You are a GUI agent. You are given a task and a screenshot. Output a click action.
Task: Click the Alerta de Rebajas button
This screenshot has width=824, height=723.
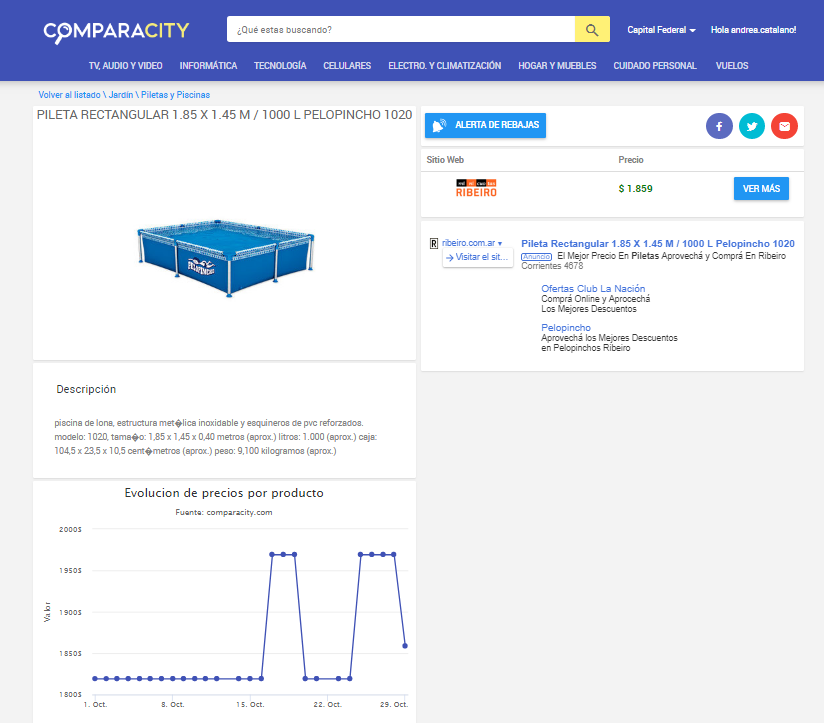click(486, 125)
